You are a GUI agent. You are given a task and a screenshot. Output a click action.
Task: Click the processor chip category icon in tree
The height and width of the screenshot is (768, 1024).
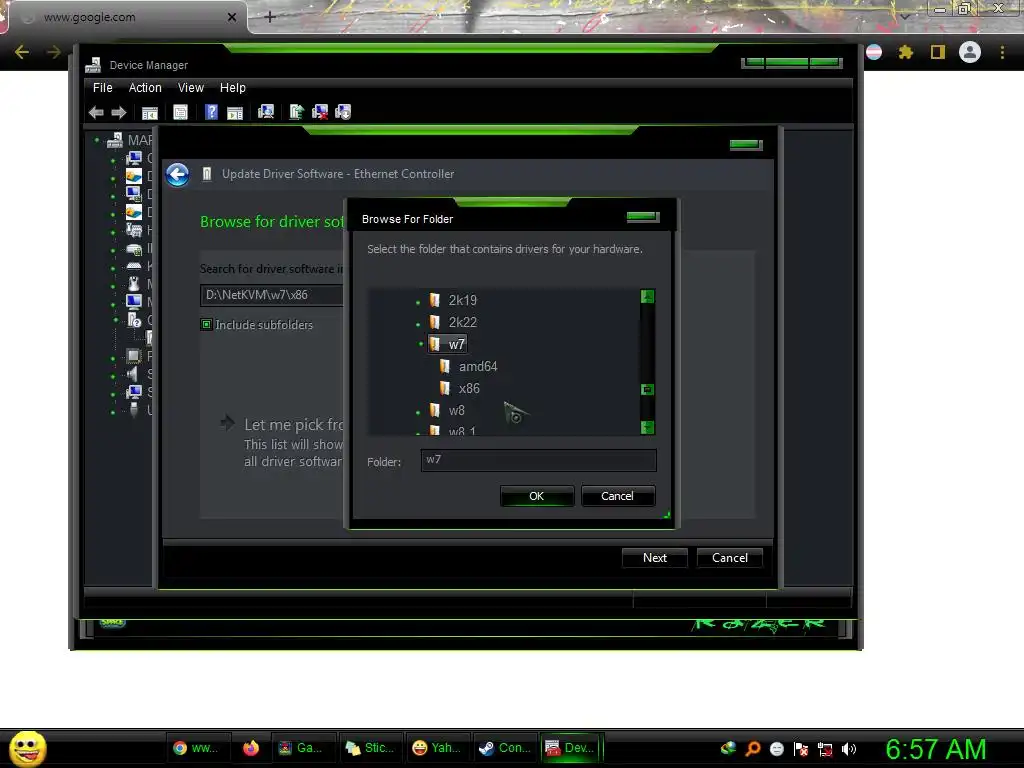pyautogui.click(x=133, y=356)
